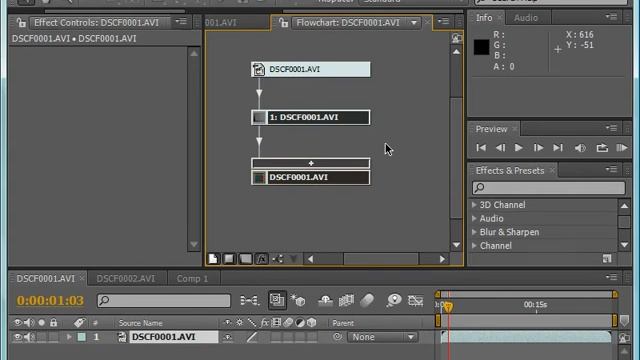The height and width of the screenshot is (360, 640).
Task: Expand the Audio effects category
Action: [x=474, y=218]
